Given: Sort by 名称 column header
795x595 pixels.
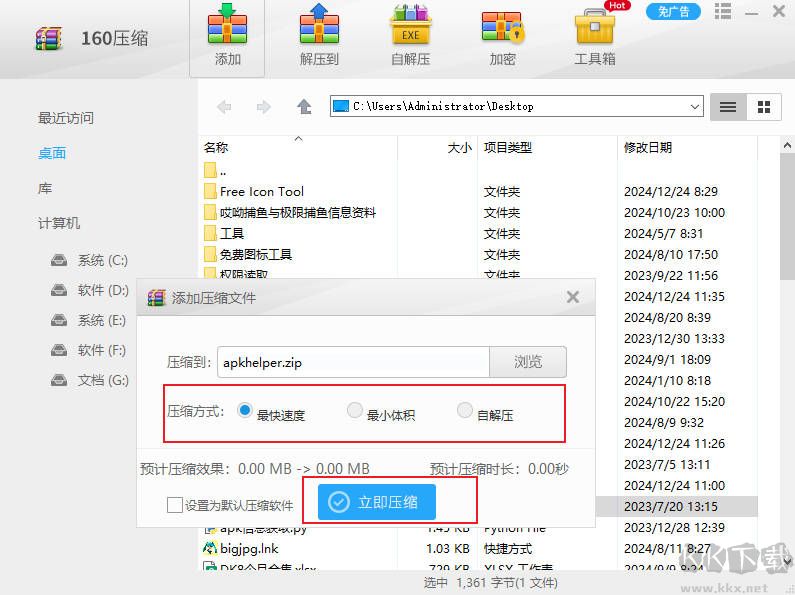Looking at the screenshot, I should pos(216,147).
